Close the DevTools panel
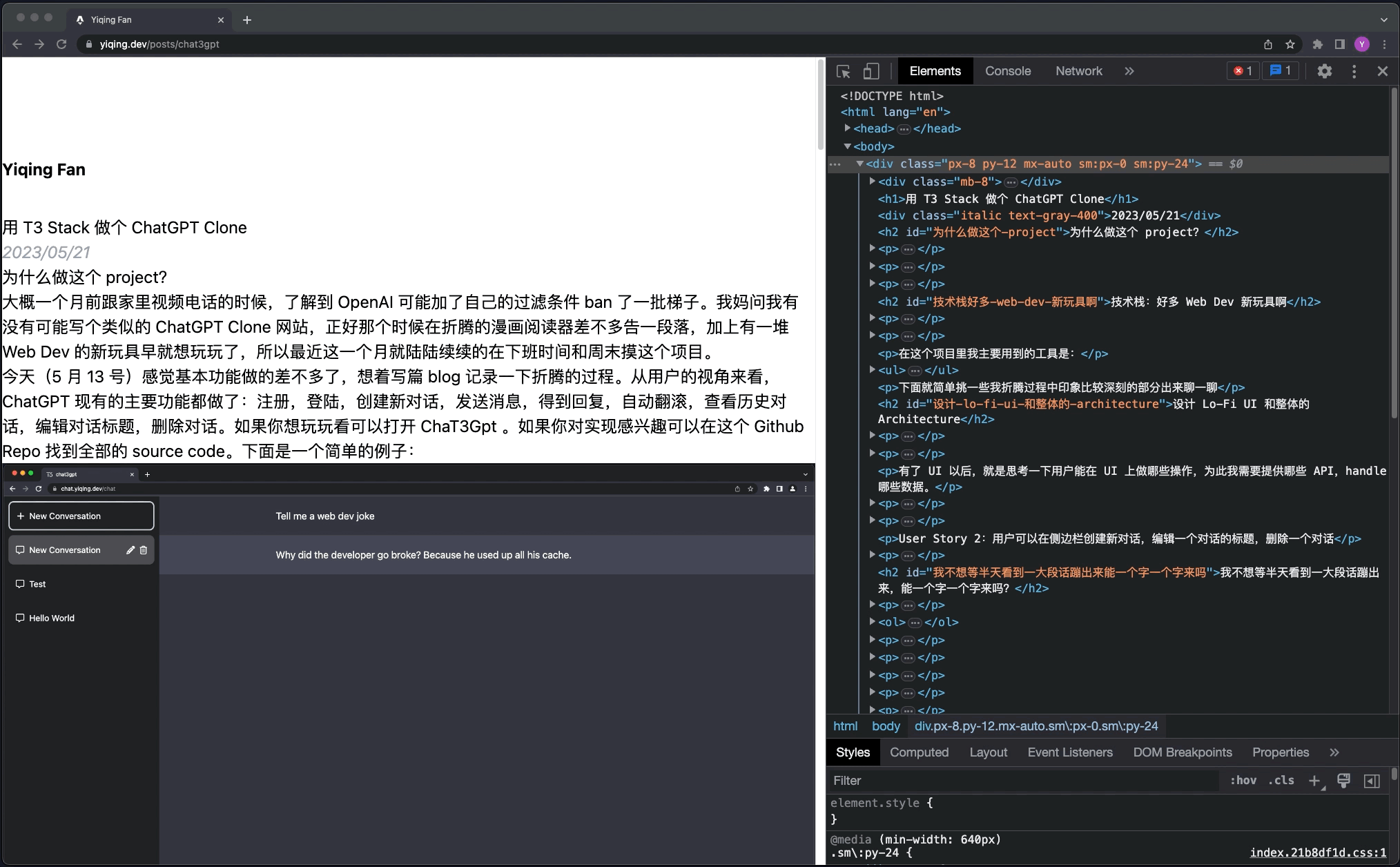This screenshot has height=867, width=1400. (1382, 71)
